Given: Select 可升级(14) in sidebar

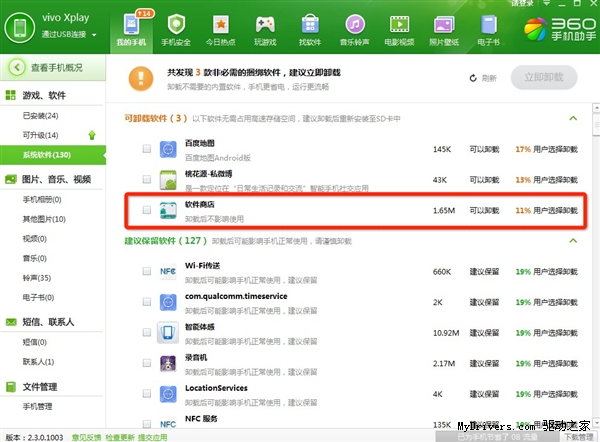Looking at the screenshot, I should point(41,135).
